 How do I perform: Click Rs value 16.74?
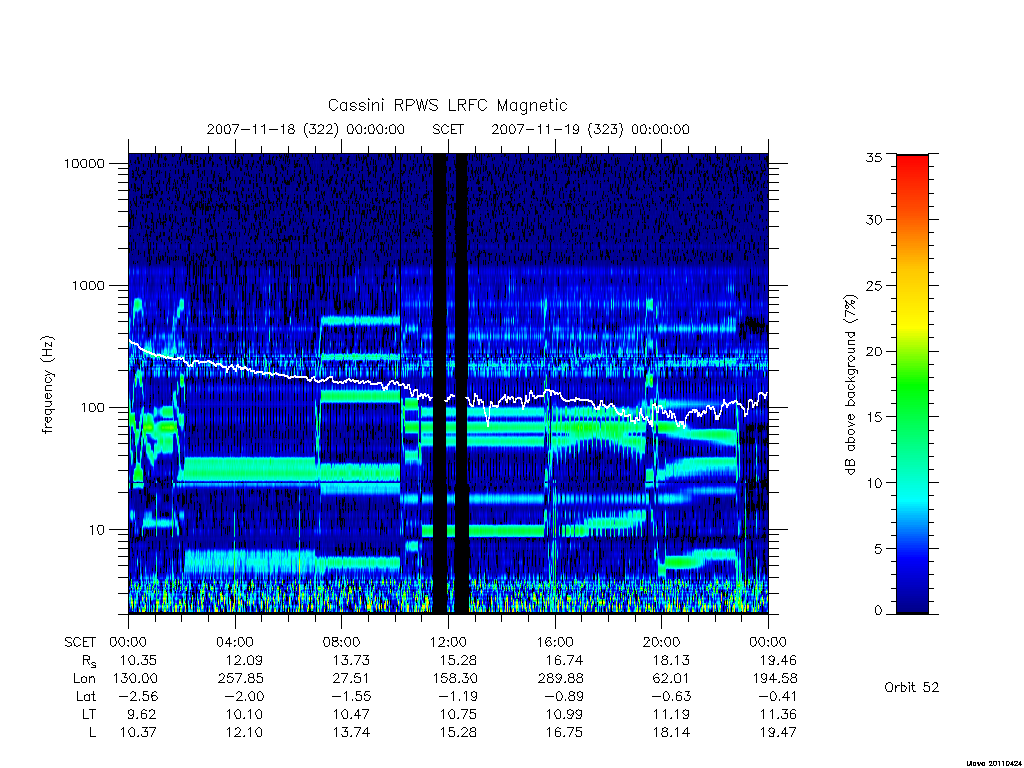click(564, 660)
